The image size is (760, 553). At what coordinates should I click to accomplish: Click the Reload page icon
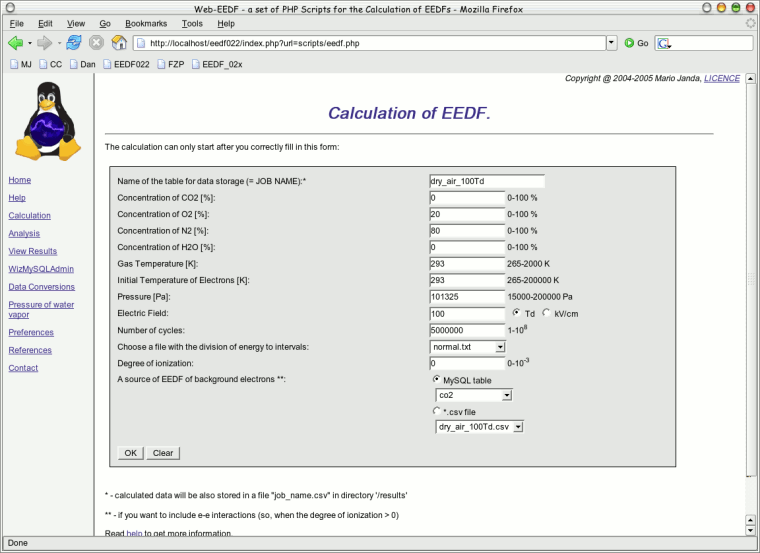[x=74, y=43]
